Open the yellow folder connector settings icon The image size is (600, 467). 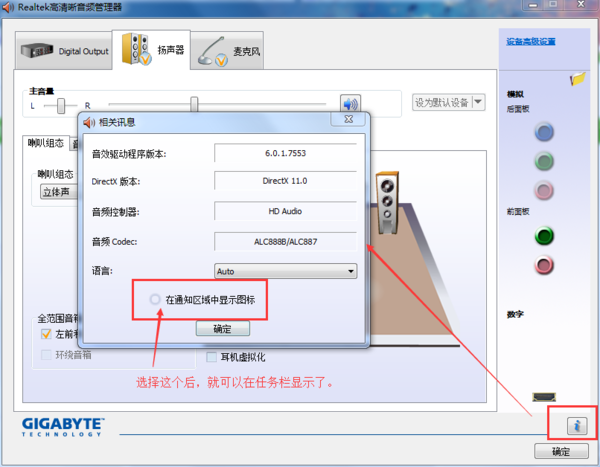578,78
